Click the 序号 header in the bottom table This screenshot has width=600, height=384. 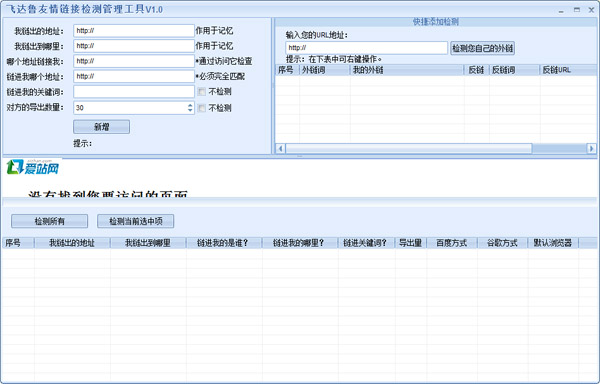[18, 243]
